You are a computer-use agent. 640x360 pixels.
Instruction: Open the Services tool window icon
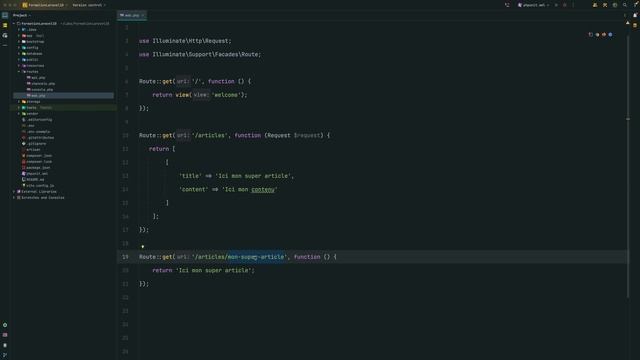tap(5, 325)
